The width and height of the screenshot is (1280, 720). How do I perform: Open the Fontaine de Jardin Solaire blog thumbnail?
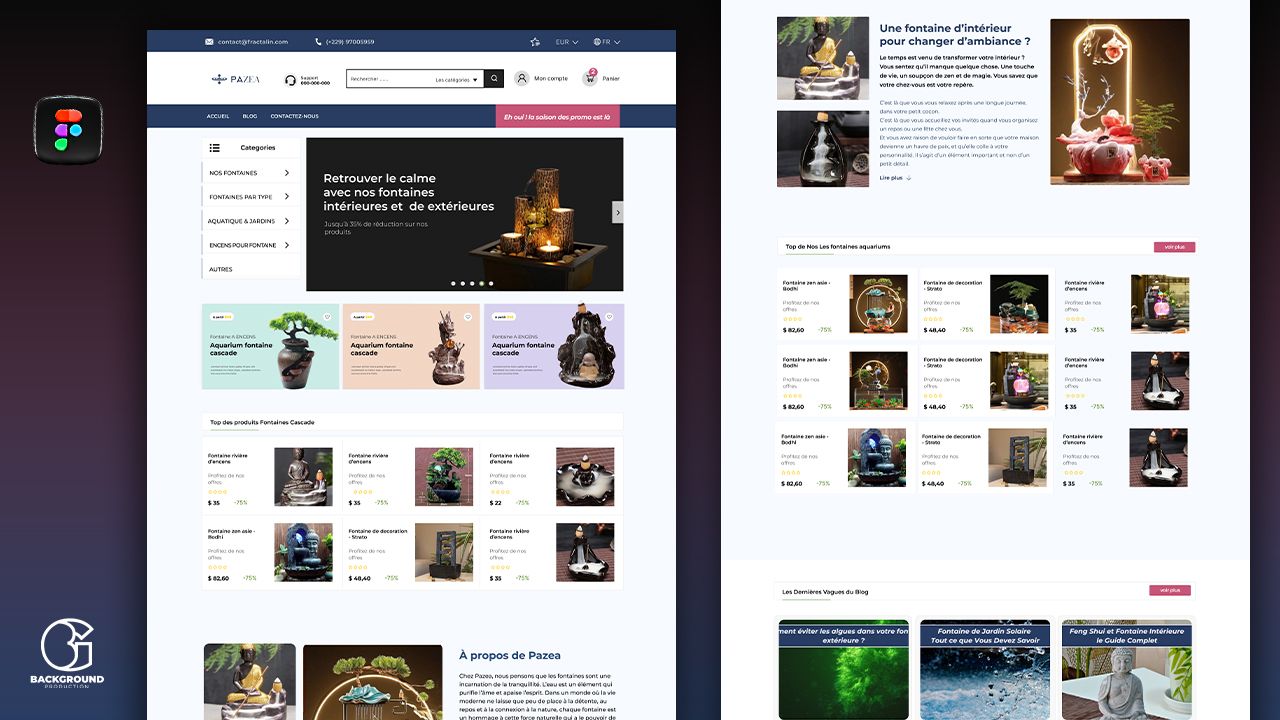point(985,669)
